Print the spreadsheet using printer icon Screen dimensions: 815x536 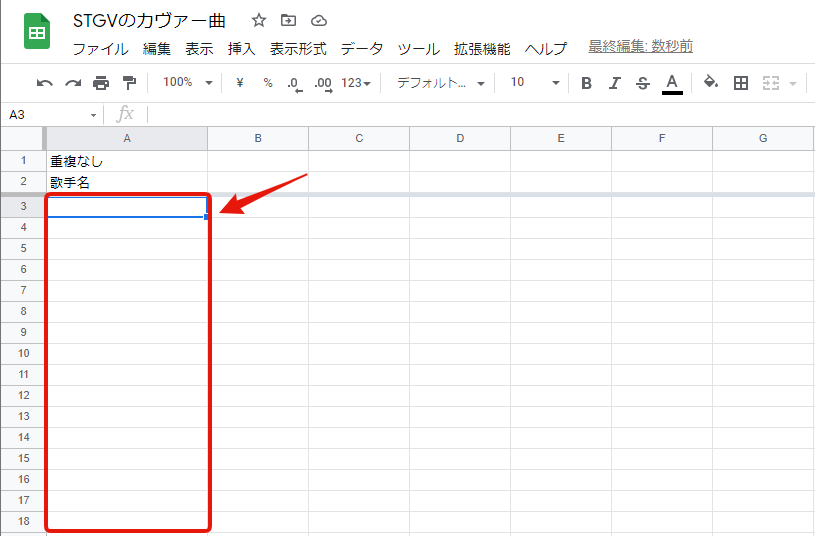(100, 83)
